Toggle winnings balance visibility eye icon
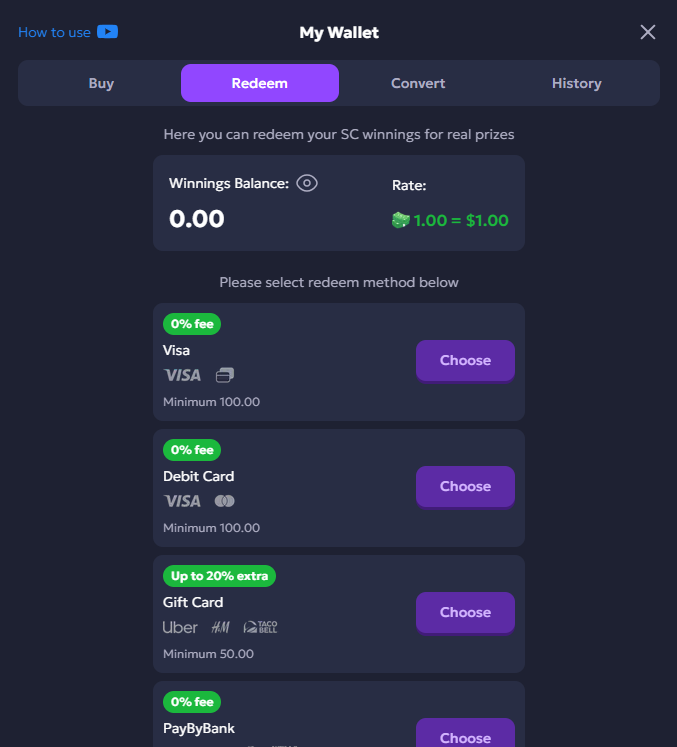677x747 pixels. click(x=307, y=183)
